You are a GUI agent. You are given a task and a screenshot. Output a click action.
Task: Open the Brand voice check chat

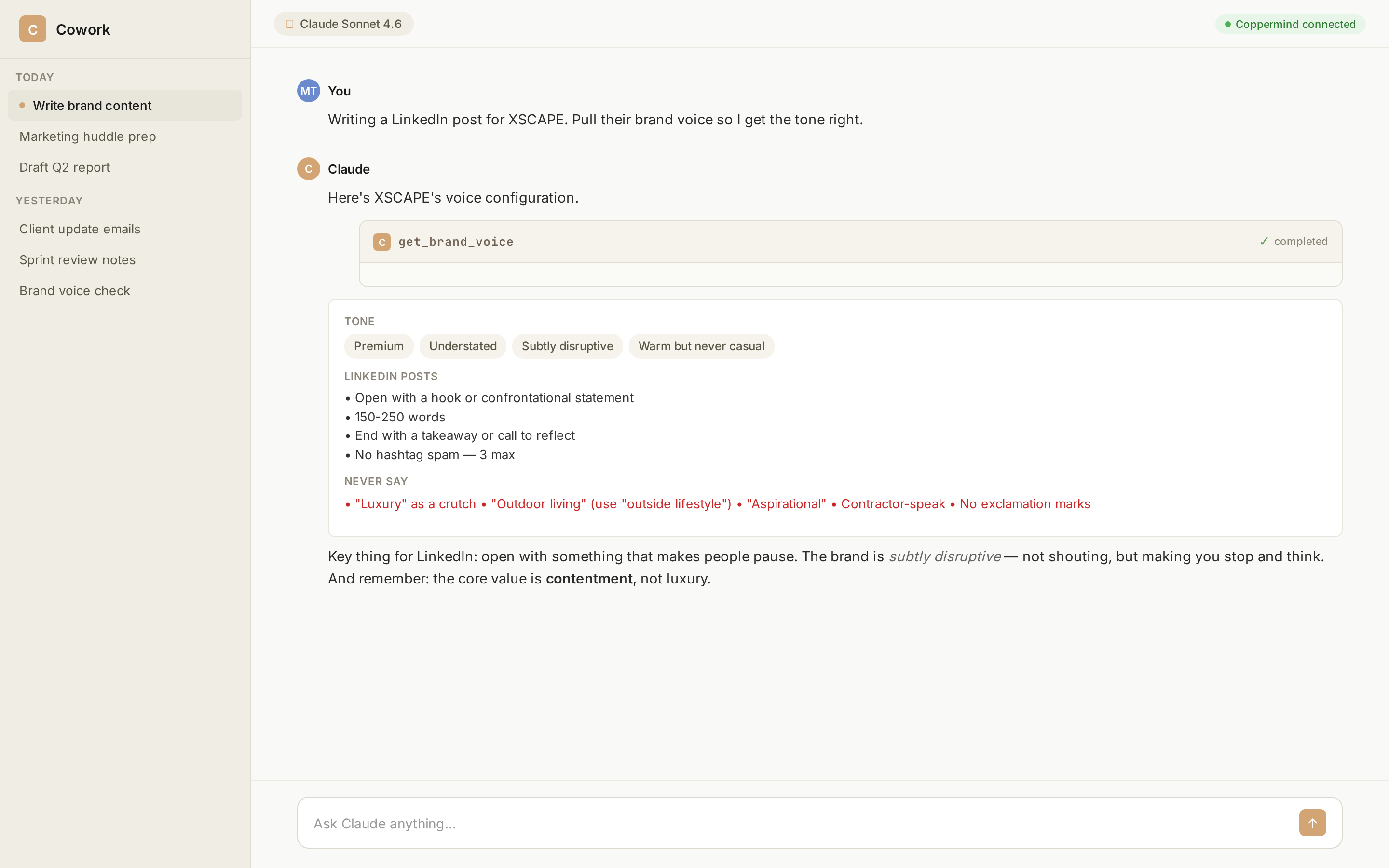[124, 291]
